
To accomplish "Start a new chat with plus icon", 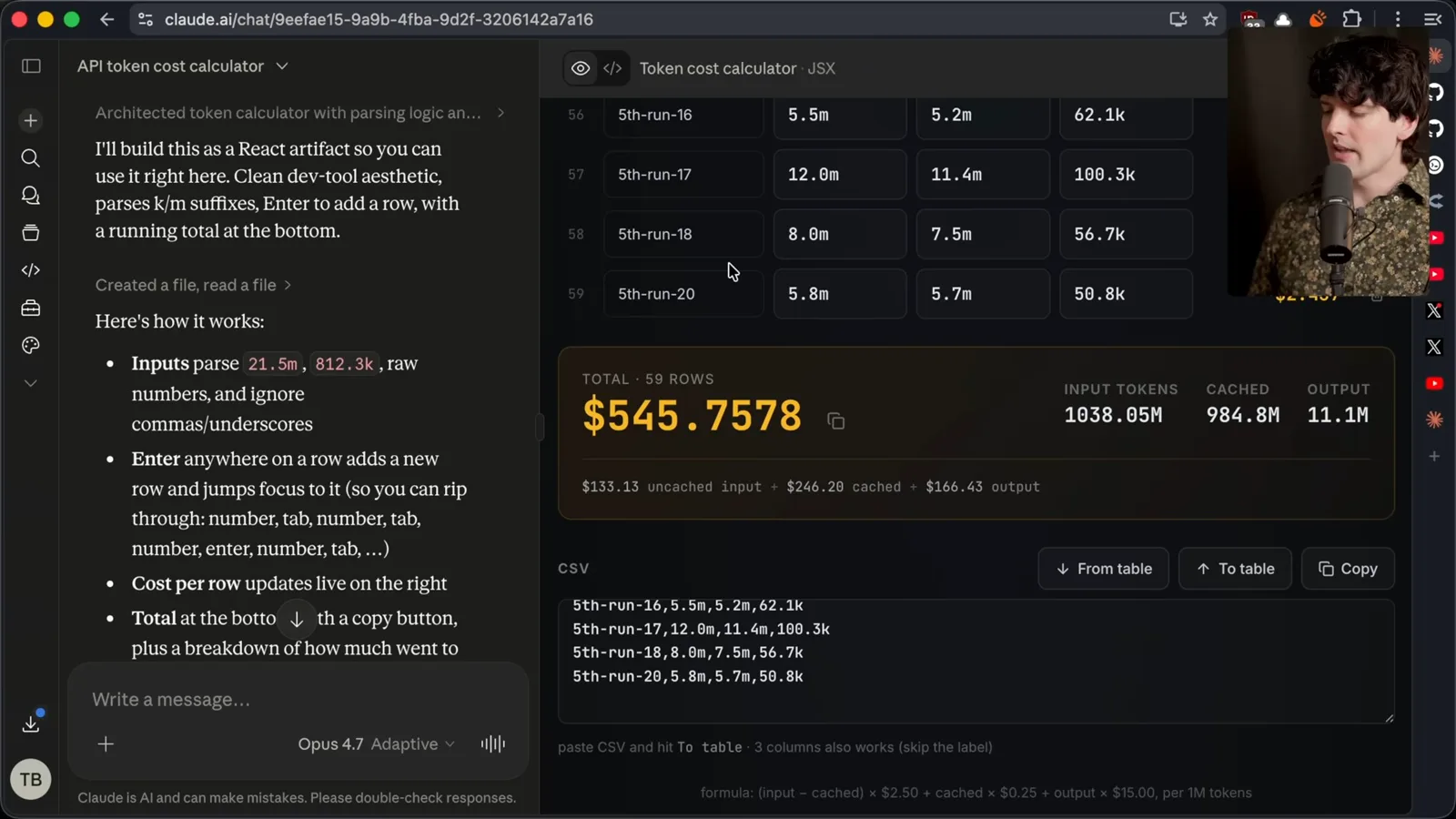I will coord(31,120).
